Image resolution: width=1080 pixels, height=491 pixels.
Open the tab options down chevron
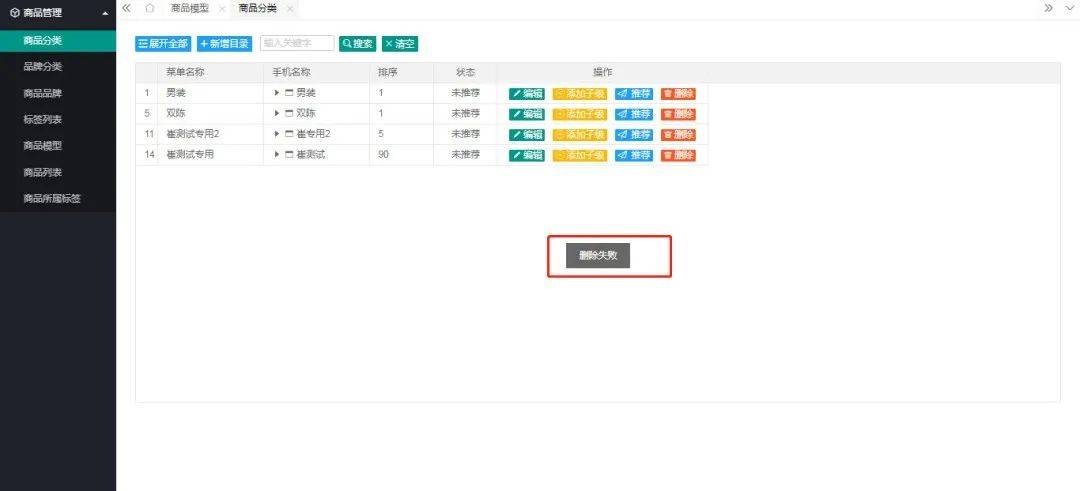(1070, 8)
